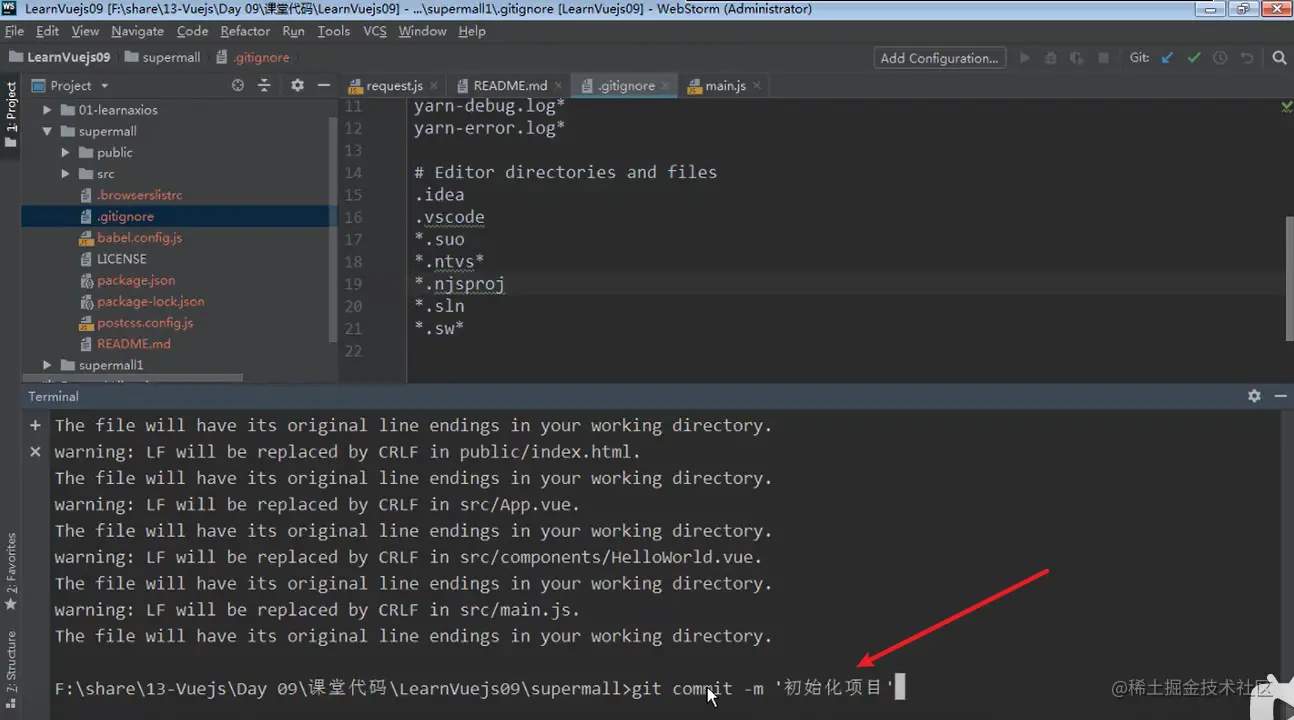This screenshot has height=720, width=1294.
Task: Click the Stop square icon in toolbar
Action: click(x=1103, y=58)
